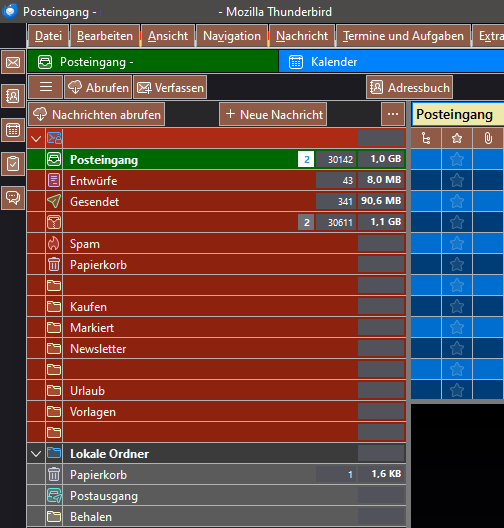
Task: Click the Abrufen toolbar button
Action: point(98,87)
